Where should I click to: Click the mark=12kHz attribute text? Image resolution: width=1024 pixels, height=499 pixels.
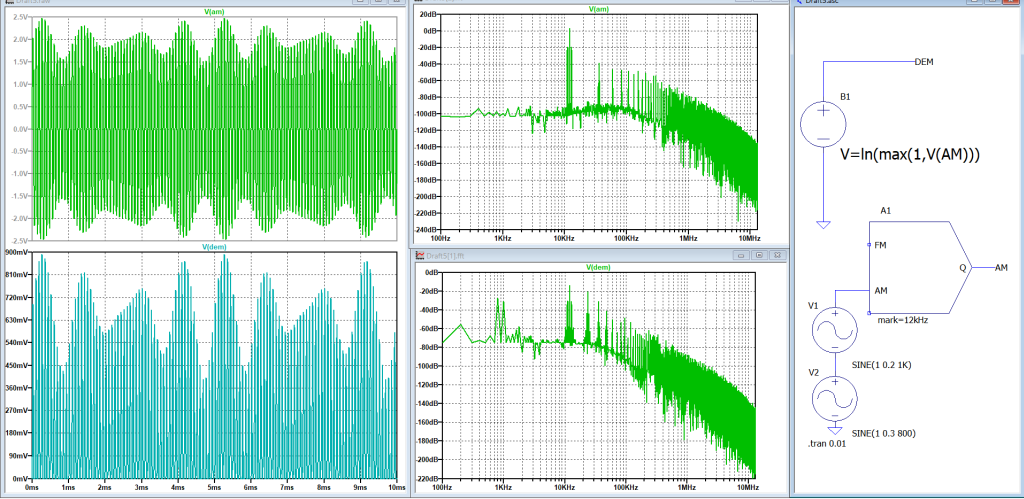tap(904, 320)
